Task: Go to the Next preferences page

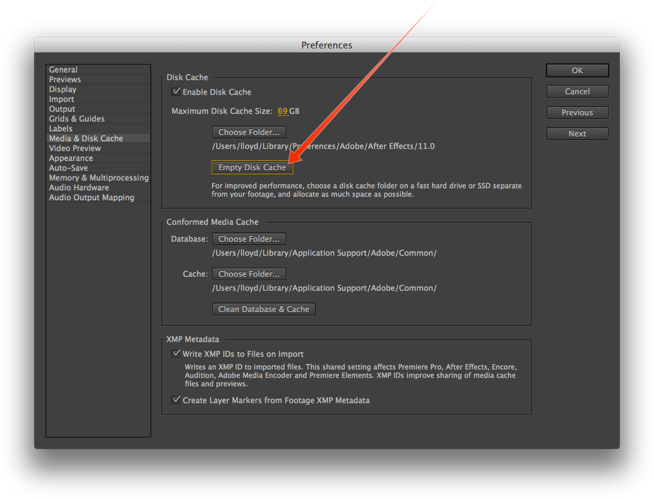Action: tap(577, 134)
